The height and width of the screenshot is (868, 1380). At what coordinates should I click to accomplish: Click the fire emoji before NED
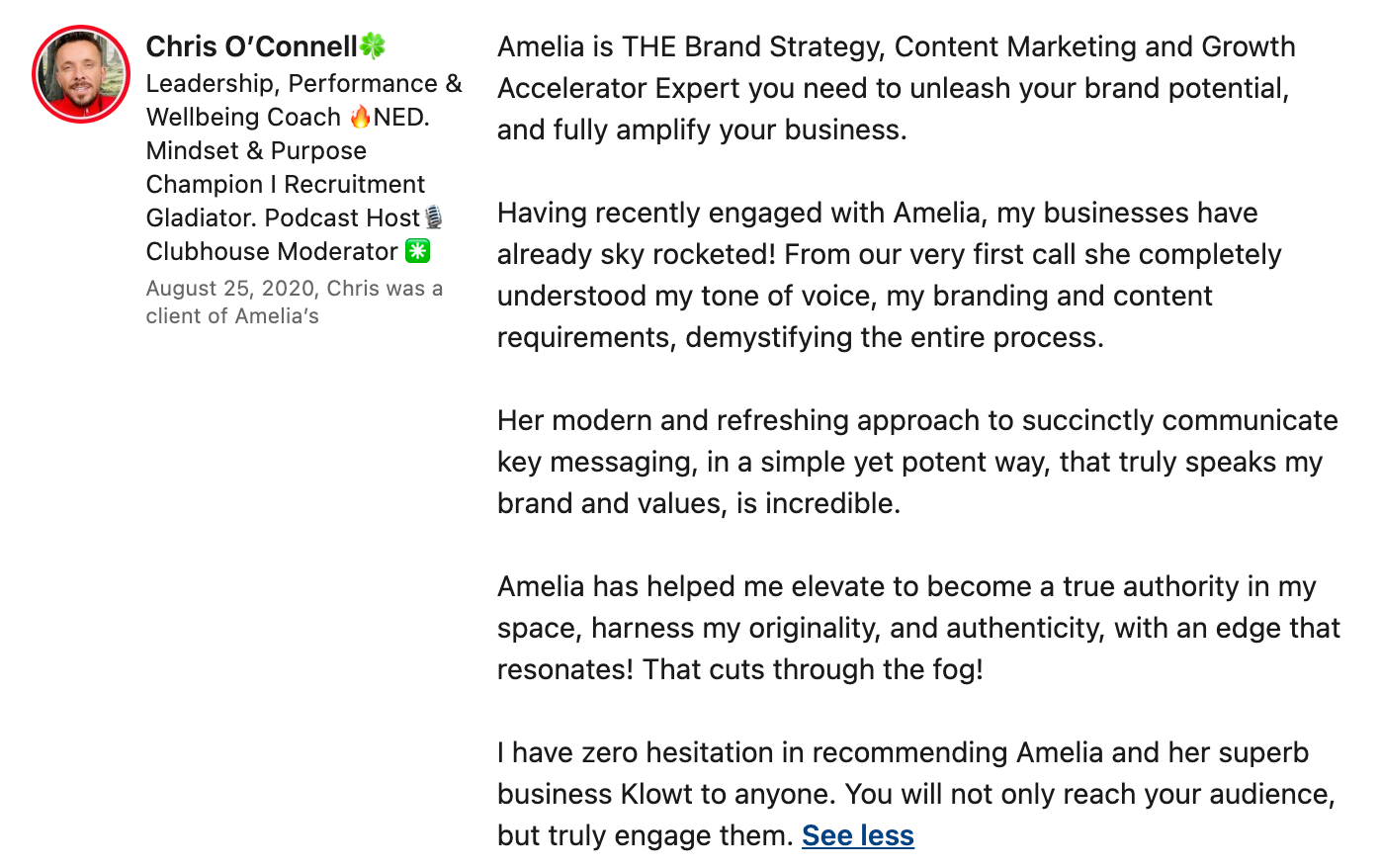click(360, 118)
